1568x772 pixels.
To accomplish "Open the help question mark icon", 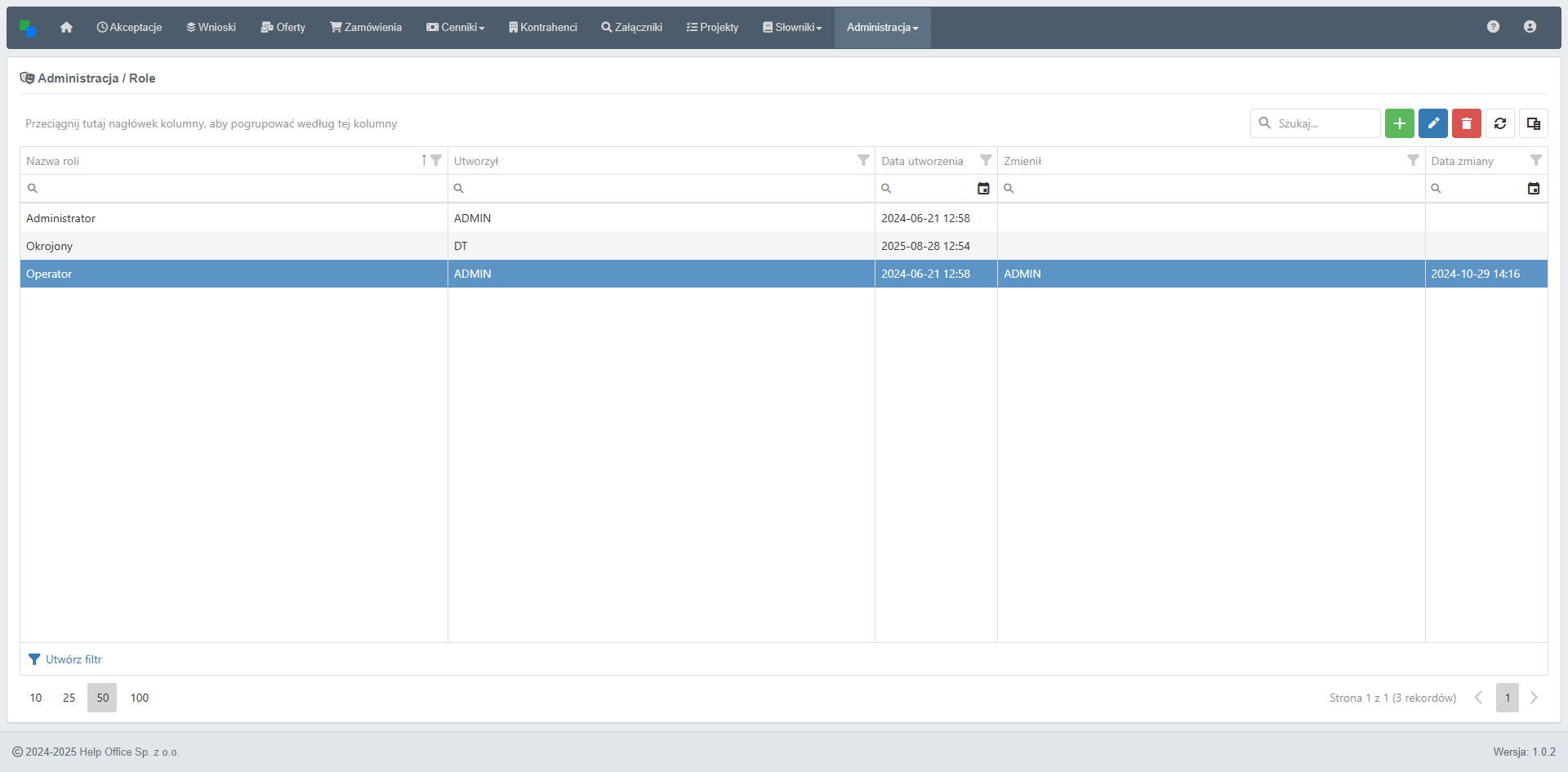I will 1493,27.
